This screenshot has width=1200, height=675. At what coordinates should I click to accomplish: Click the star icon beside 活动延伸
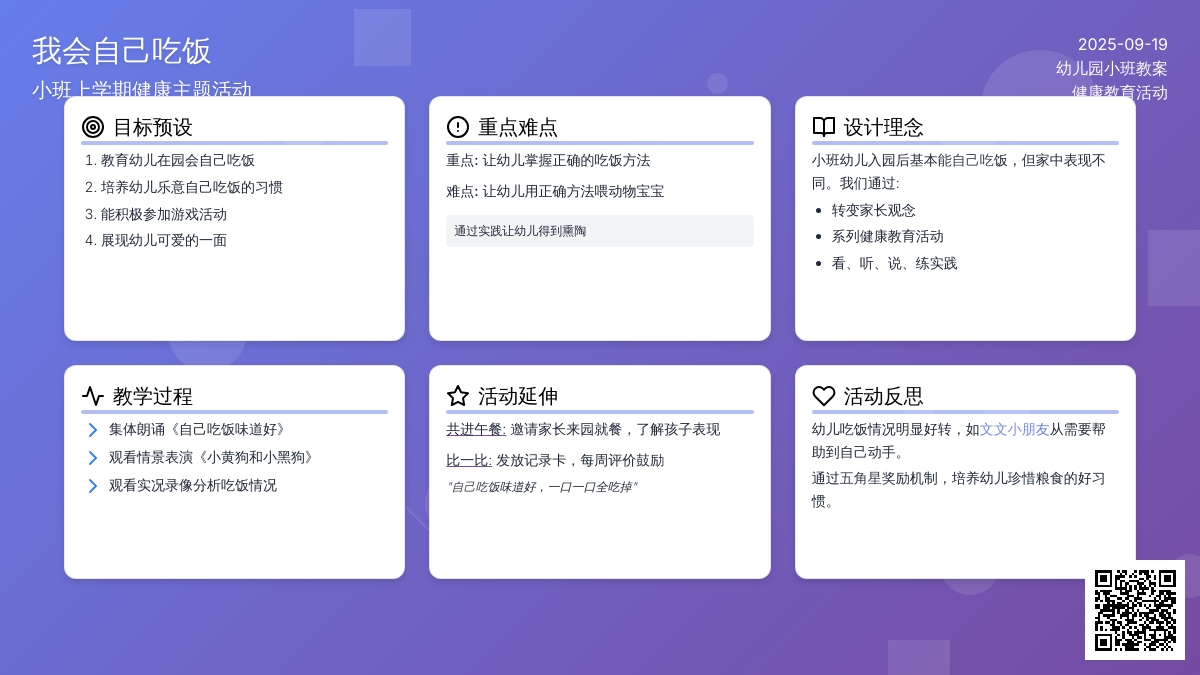coord(458,396)
